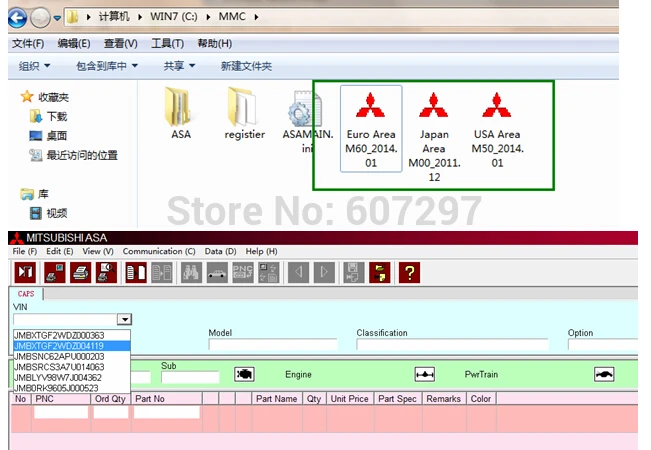651x450 pixels.
Task: Select 桌面 in the sidebar
Action: pos(49,136)
